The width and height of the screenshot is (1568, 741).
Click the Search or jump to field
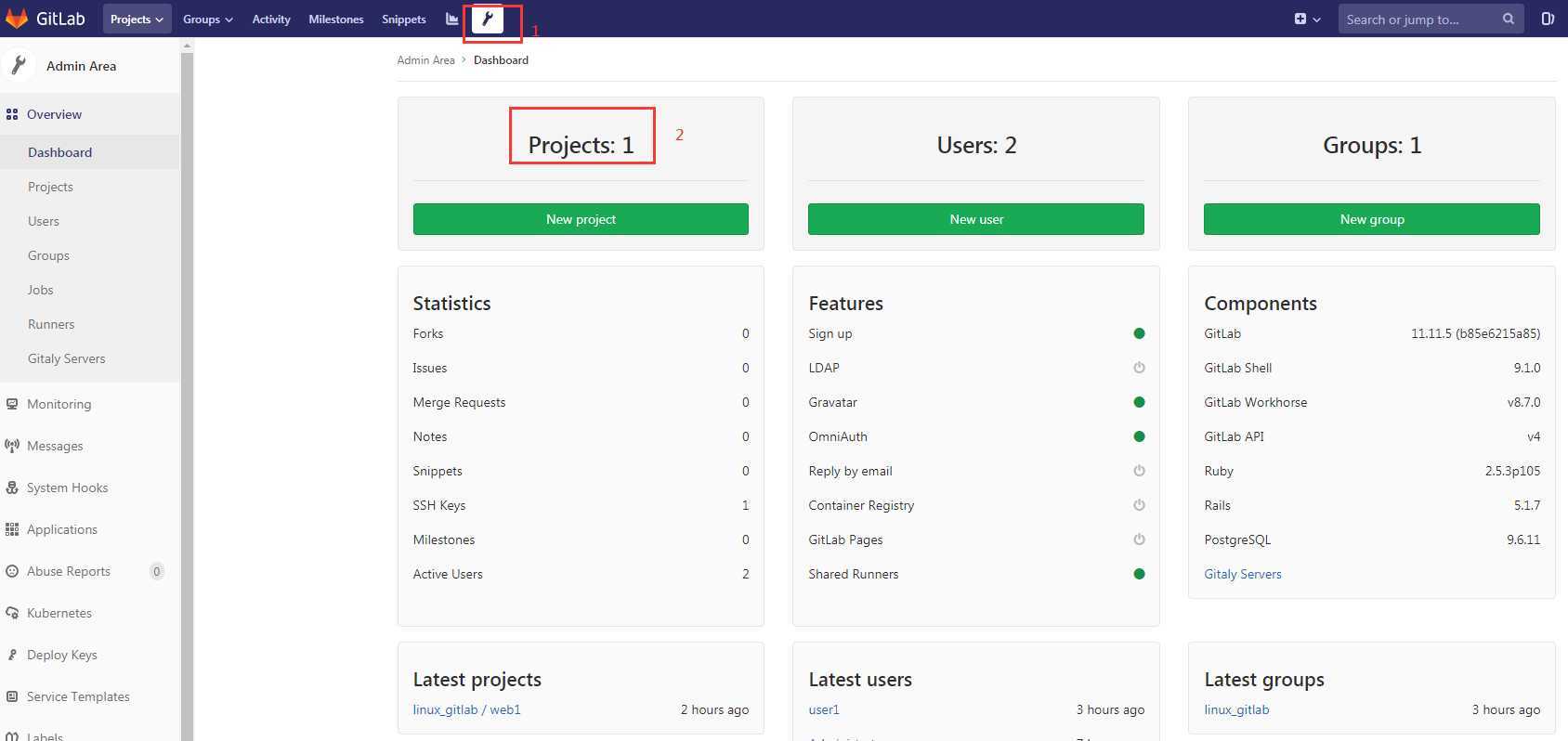(x=1431, y=19)
